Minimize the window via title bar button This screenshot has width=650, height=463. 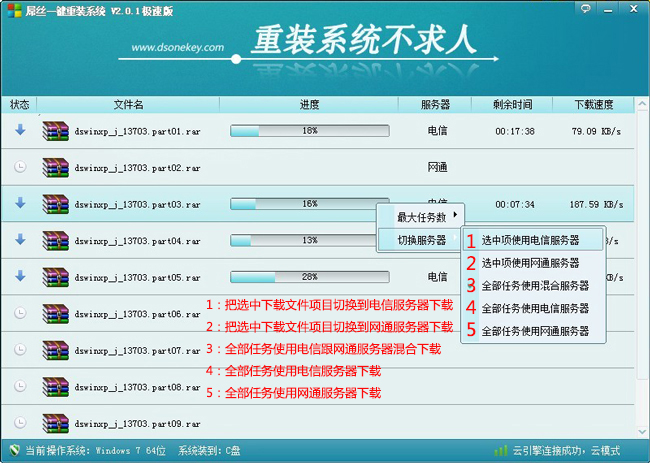(x=608, y=9)
